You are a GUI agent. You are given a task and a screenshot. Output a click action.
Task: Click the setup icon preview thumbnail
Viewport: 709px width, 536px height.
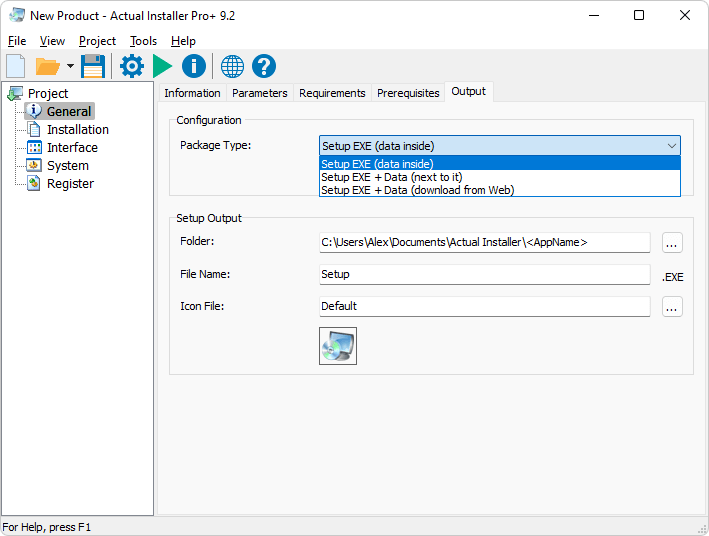pyautogui.click(x=338, y=346)
